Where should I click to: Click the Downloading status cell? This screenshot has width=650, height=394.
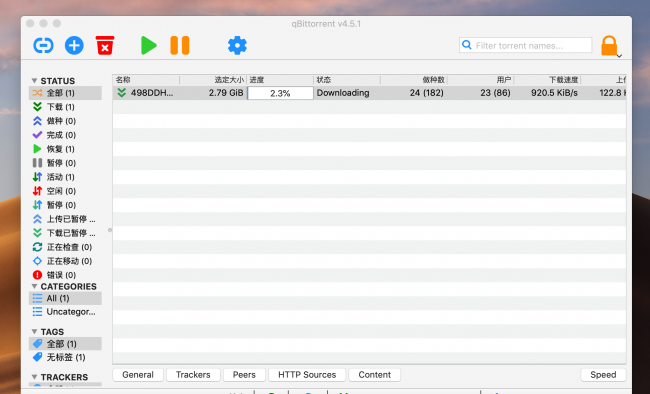(x=343, y=93)
